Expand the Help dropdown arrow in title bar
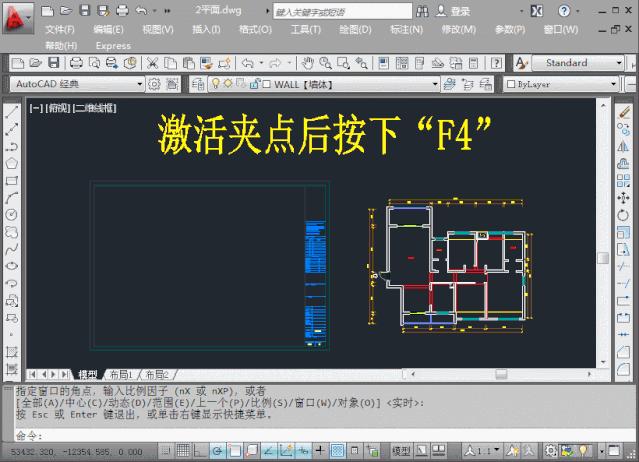The width and height of the screenshot is (639, 462). [x=578, y=11]
